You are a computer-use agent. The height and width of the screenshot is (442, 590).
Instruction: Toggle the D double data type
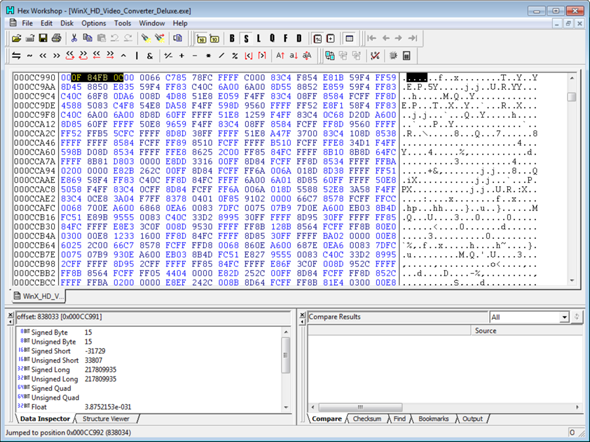(x=299, y=38)
